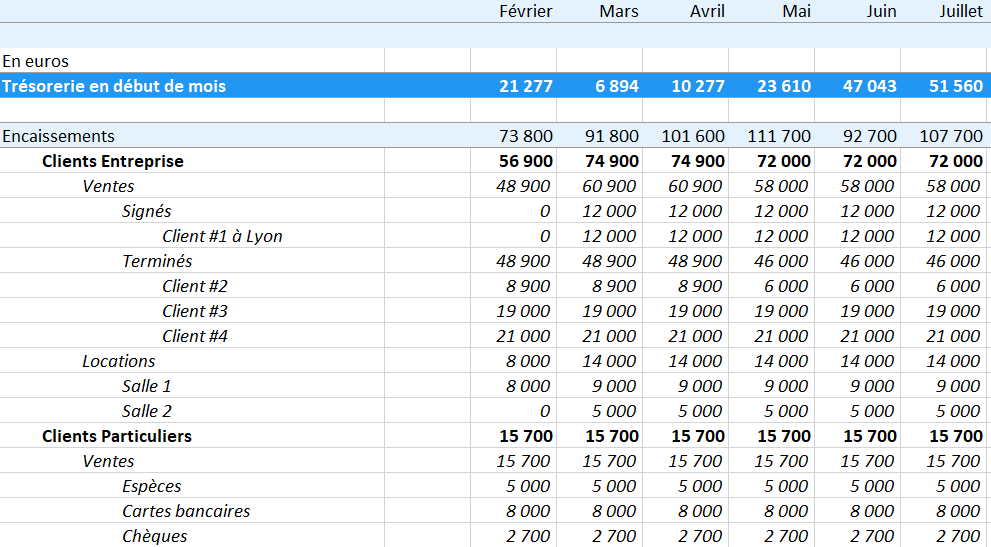The height and width of the screenshot is (547, 991).
Task: Click Encaissements value 101 600 for Avril
Action: click(x=693, y=136)
